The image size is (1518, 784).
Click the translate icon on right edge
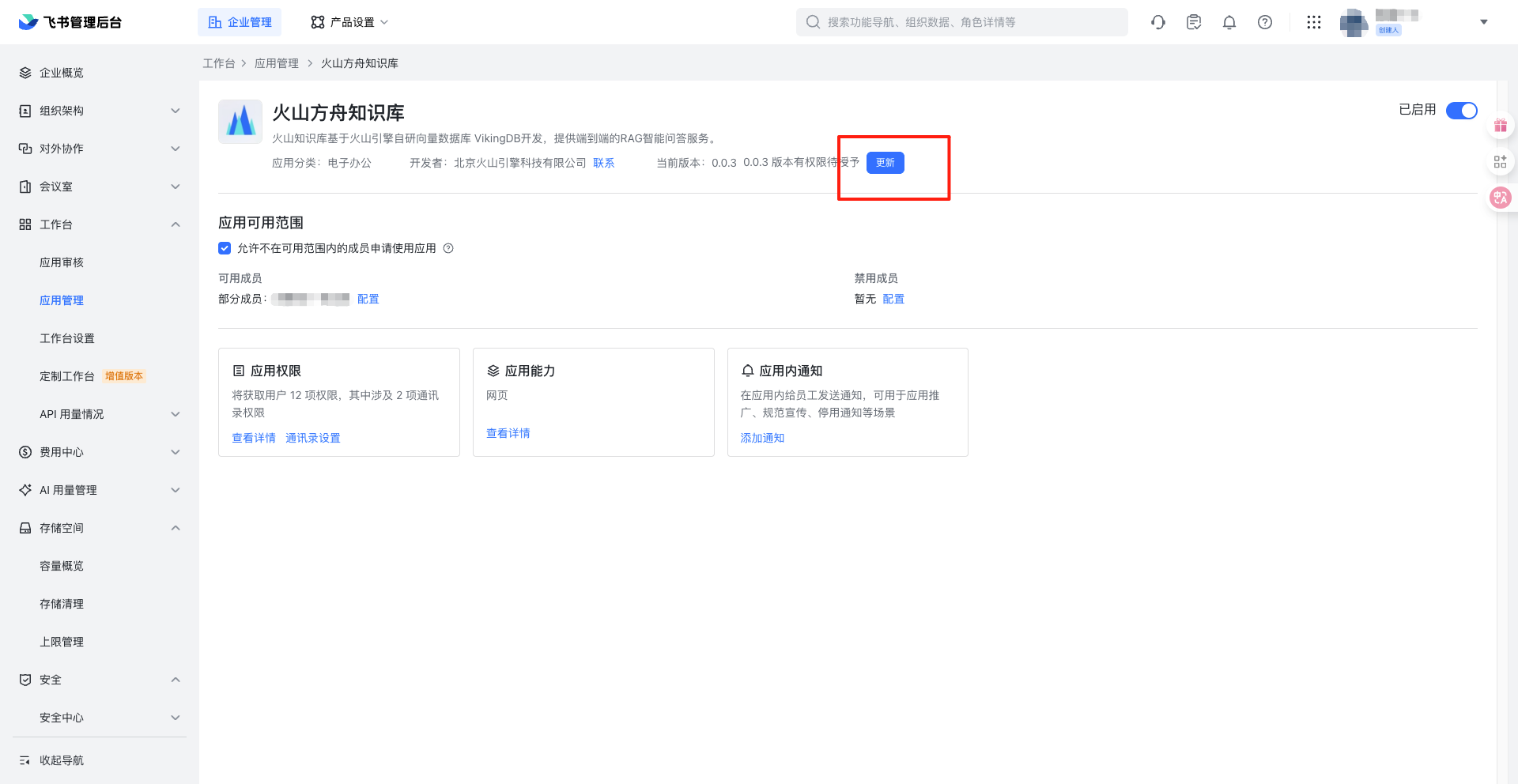(1500, 198)
